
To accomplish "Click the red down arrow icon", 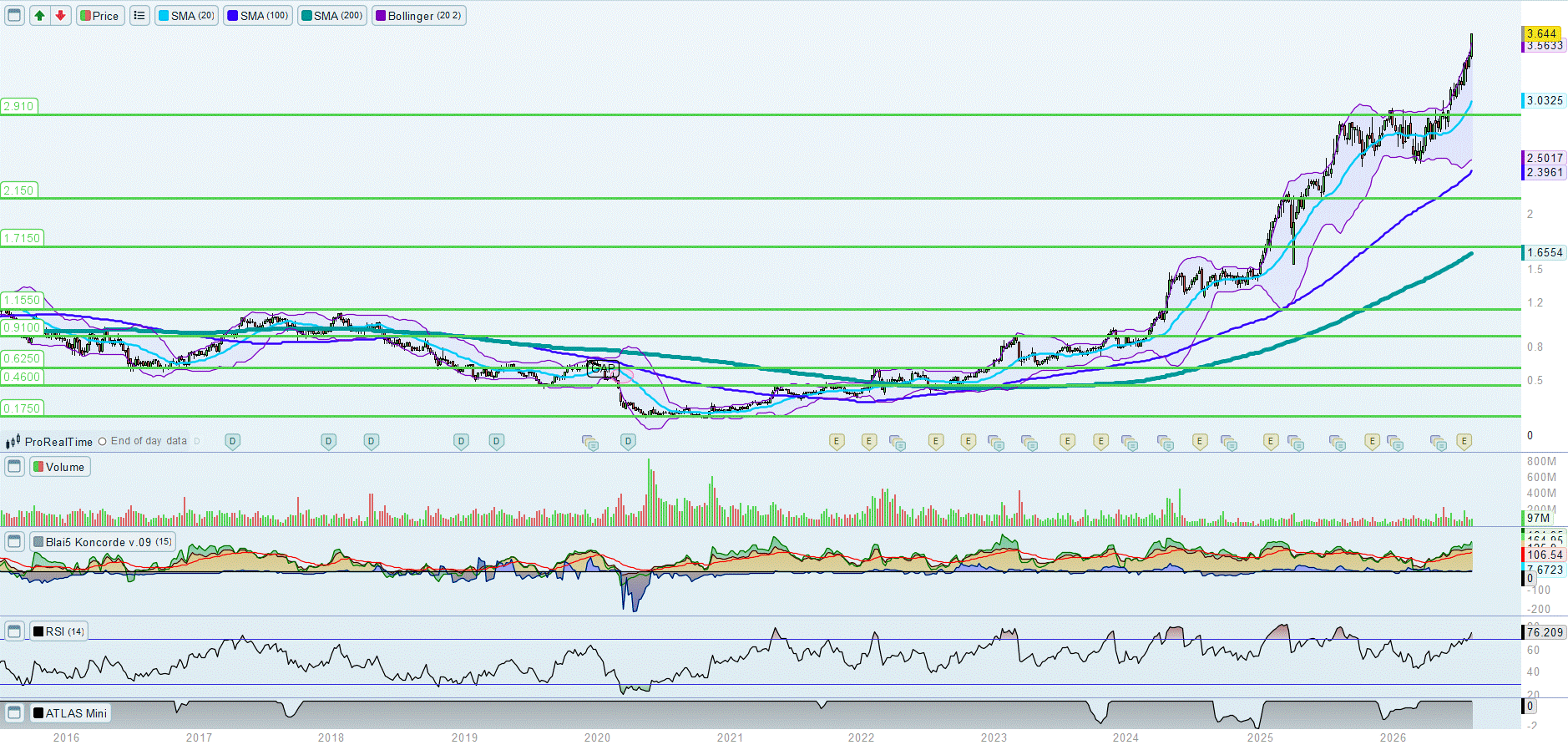I will 60,15.
